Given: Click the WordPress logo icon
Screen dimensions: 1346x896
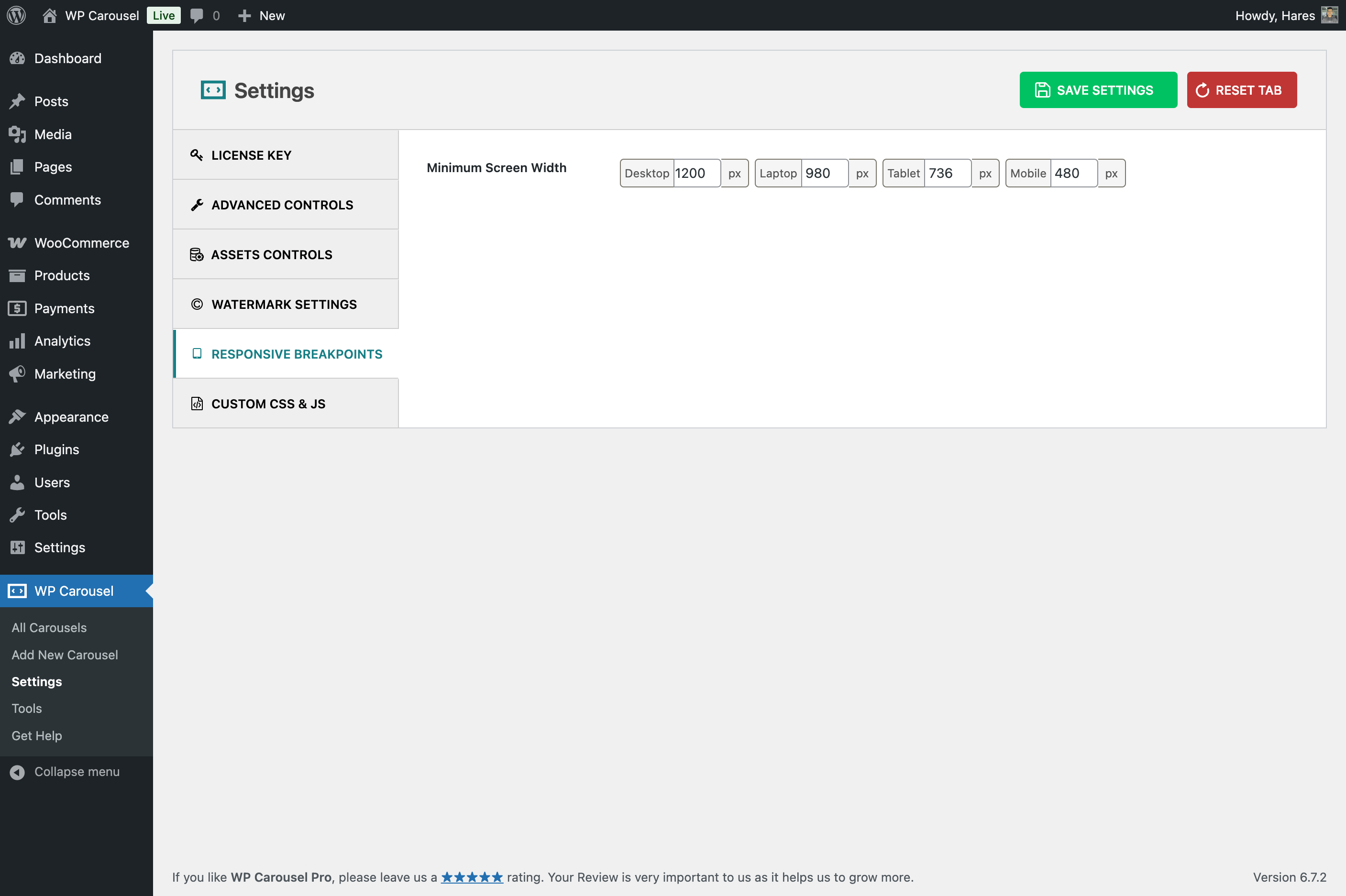Looking at the screenshot, I should click(x=17, y=15).
